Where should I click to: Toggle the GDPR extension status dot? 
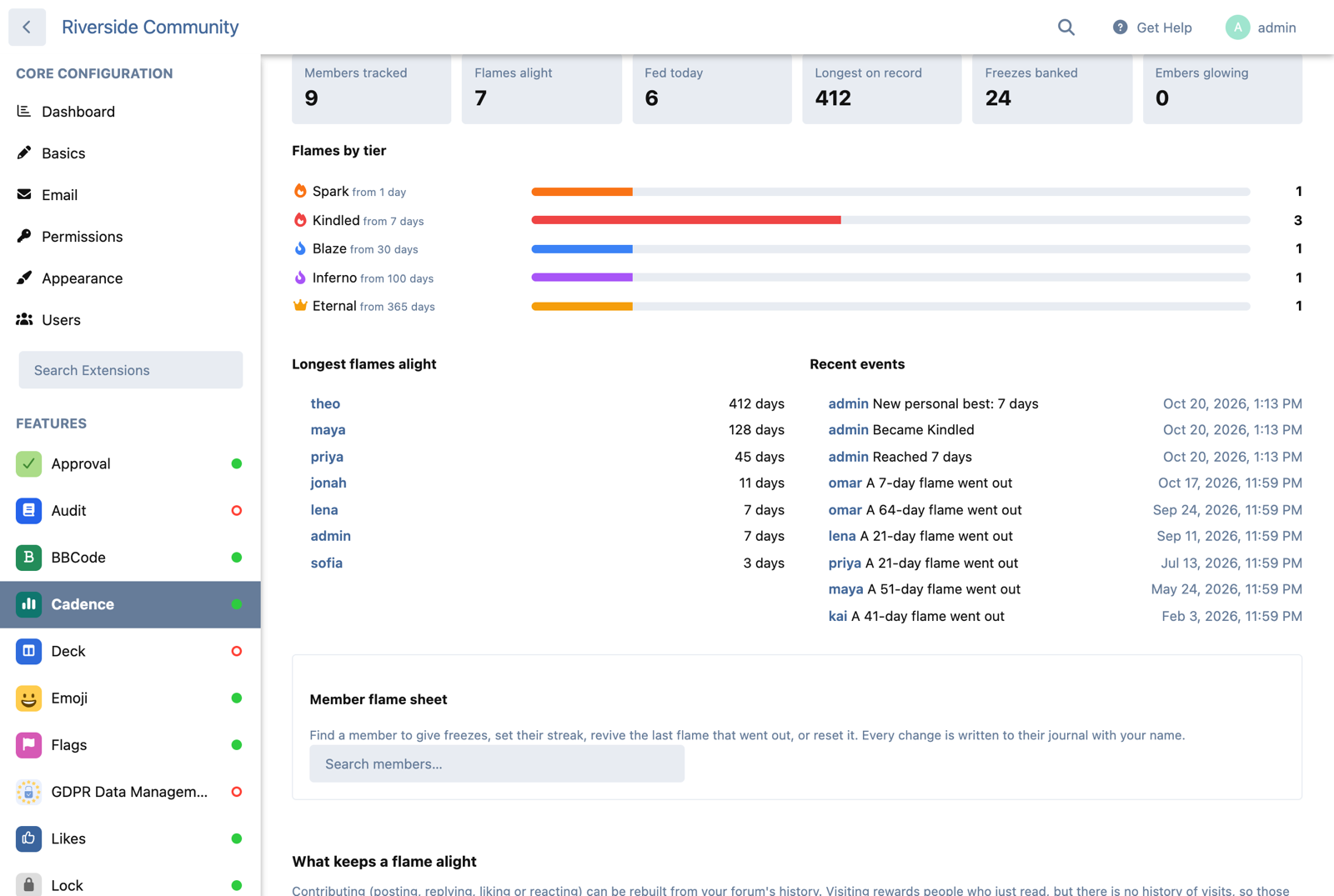(237, 792)
